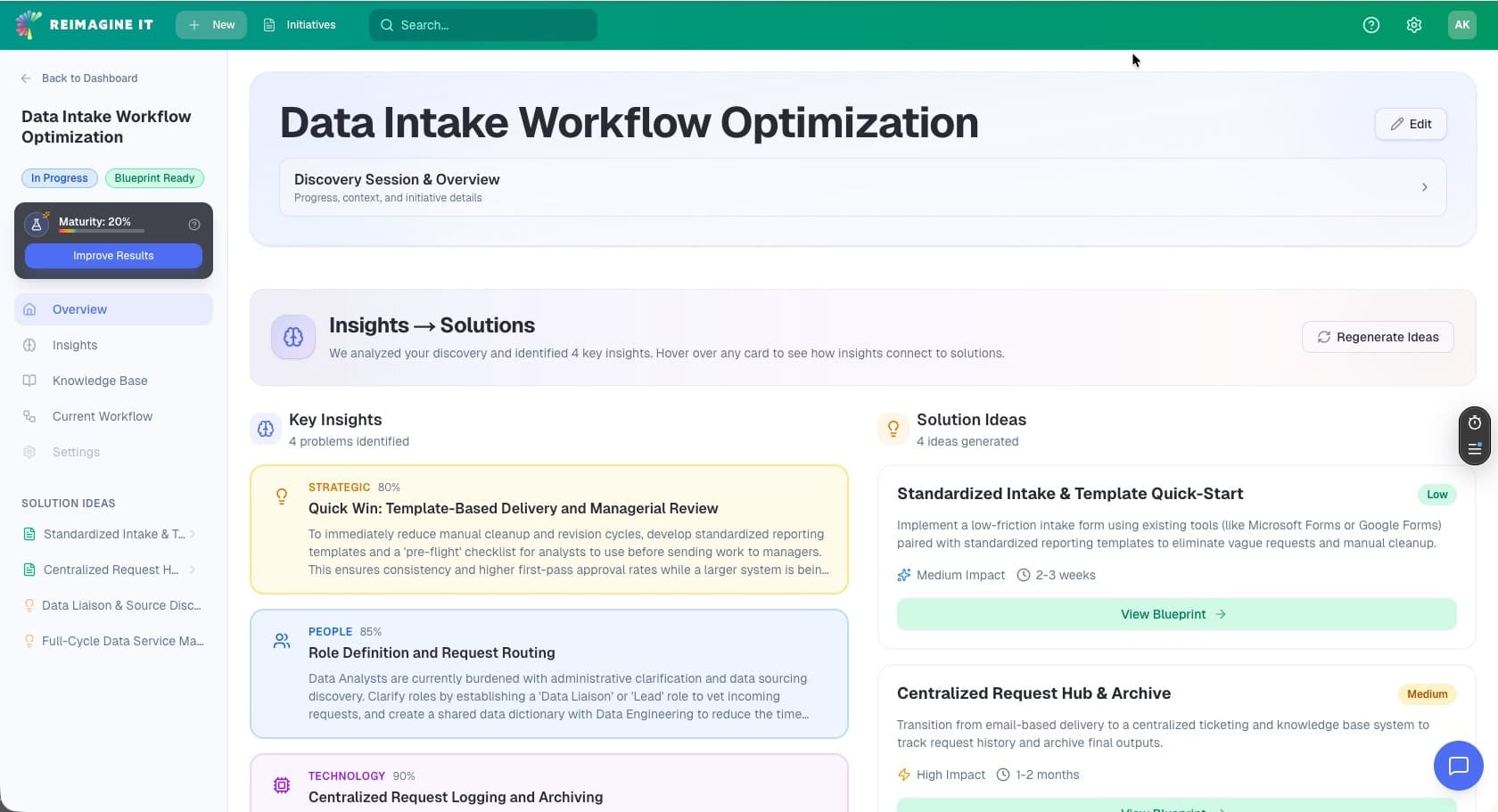
Task: Open the Insights sidebar tab
Action: [75, 345]
